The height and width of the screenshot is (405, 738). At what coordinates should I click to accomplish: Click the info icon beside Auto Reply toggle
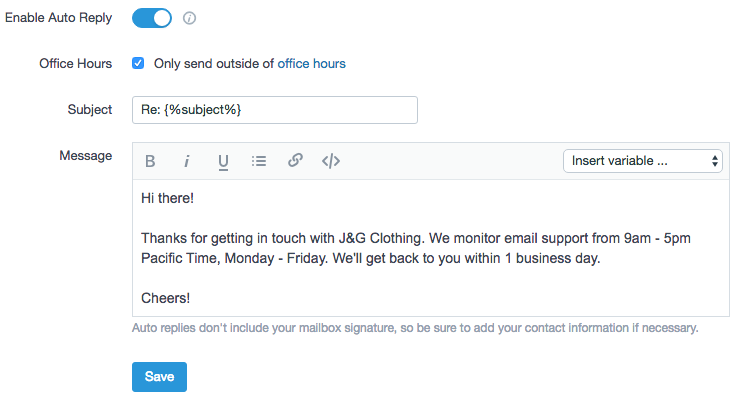pyautogui.click(x=190, y=18)
